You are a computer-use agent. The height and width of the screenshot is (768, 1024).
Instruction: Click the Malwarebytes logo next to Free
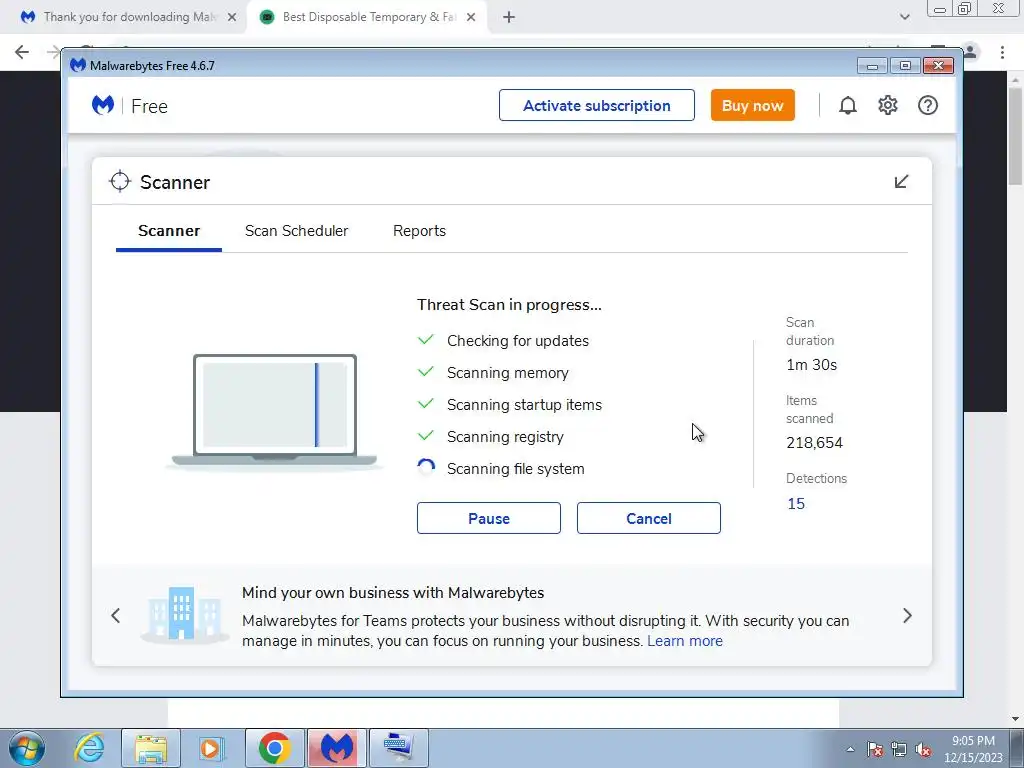(103, 105)
